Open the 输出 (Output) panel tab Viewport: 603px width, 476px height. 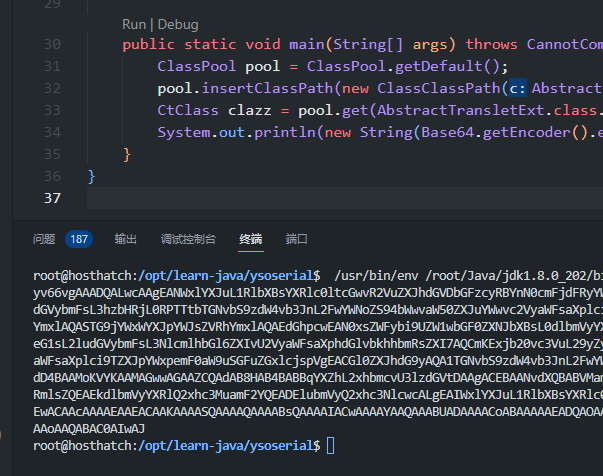click(x=126, y=239)
